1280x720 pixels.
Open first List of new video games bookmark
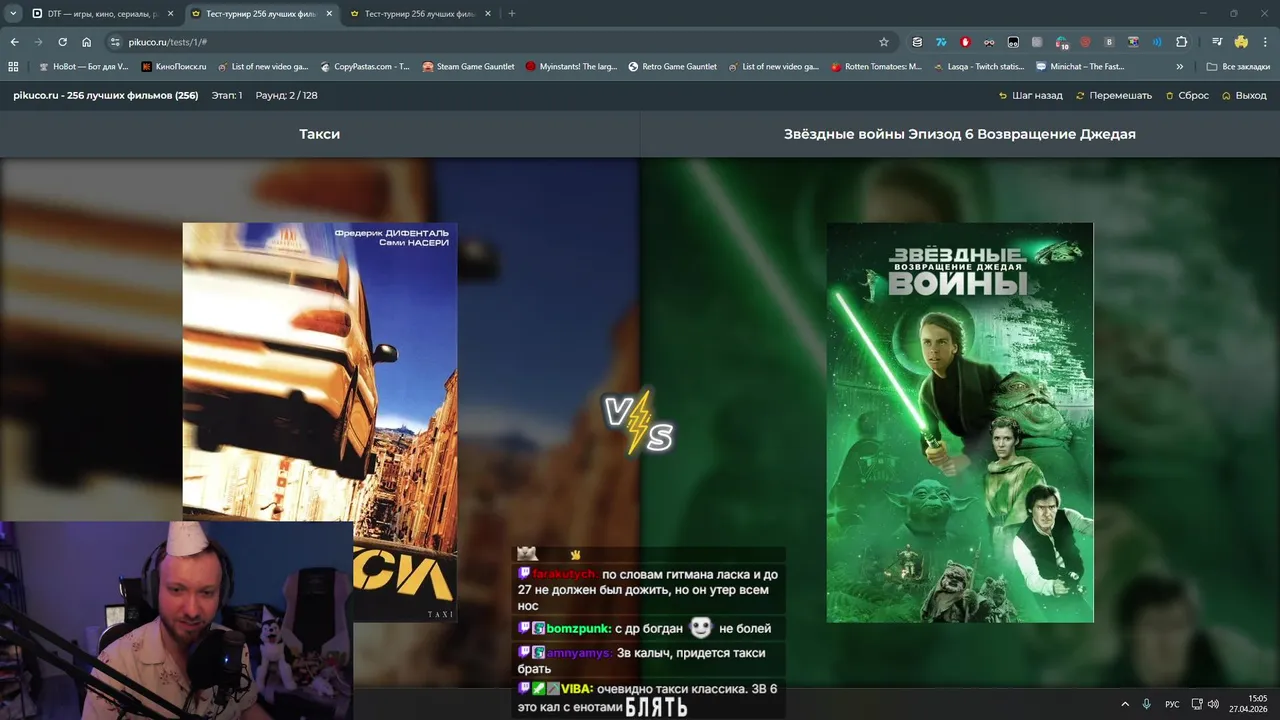coord(263,67)
